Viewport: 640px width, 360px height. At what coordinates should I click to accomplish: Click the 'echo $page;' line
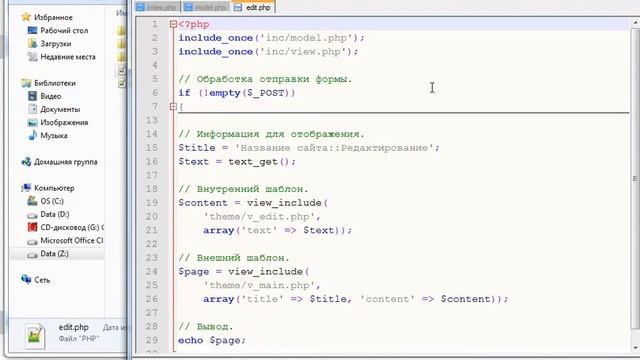click(212, 340)
